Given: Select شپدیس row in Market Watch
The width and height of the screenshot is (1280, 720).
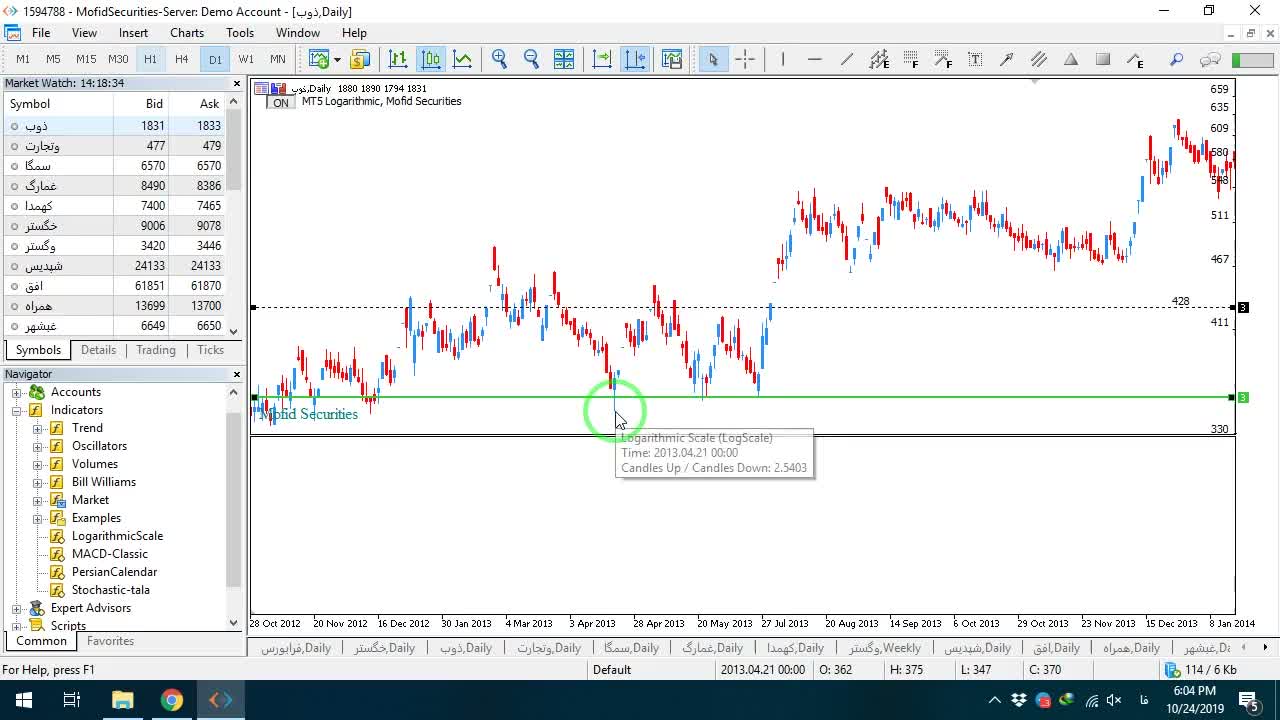Looking at the screenshot, I should pos(115,266).
